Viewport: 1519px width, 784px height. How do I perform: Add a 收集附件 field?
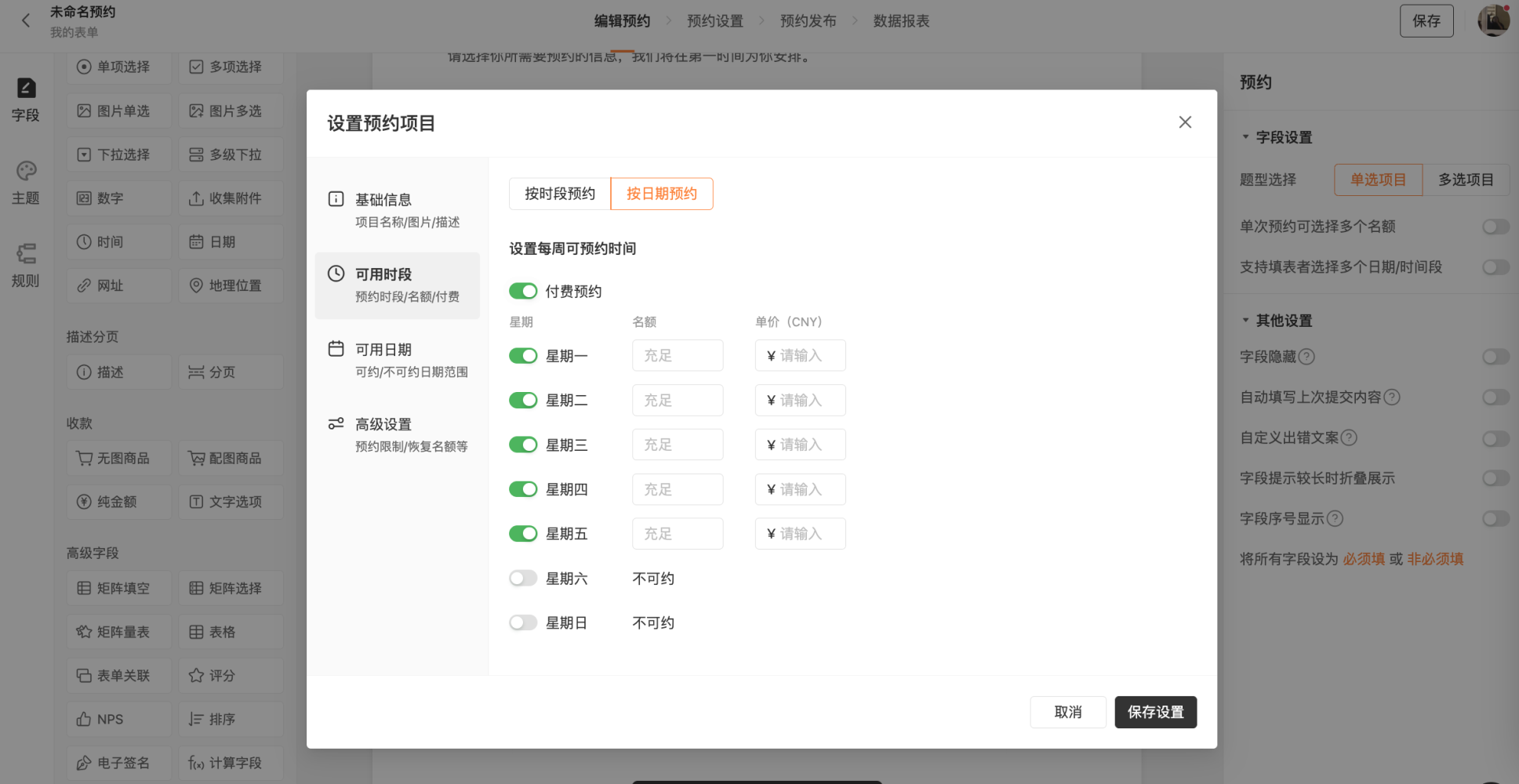(231, 198)
